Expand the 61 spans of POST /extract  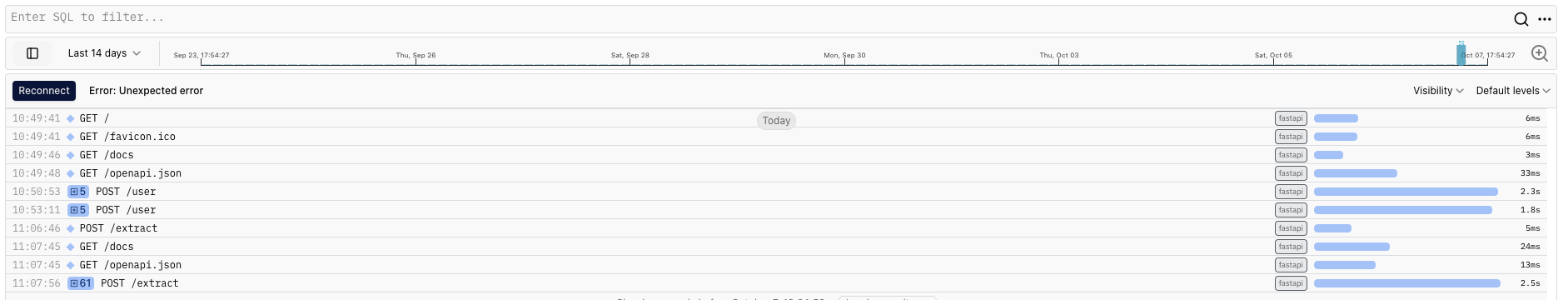pos(81,283)
